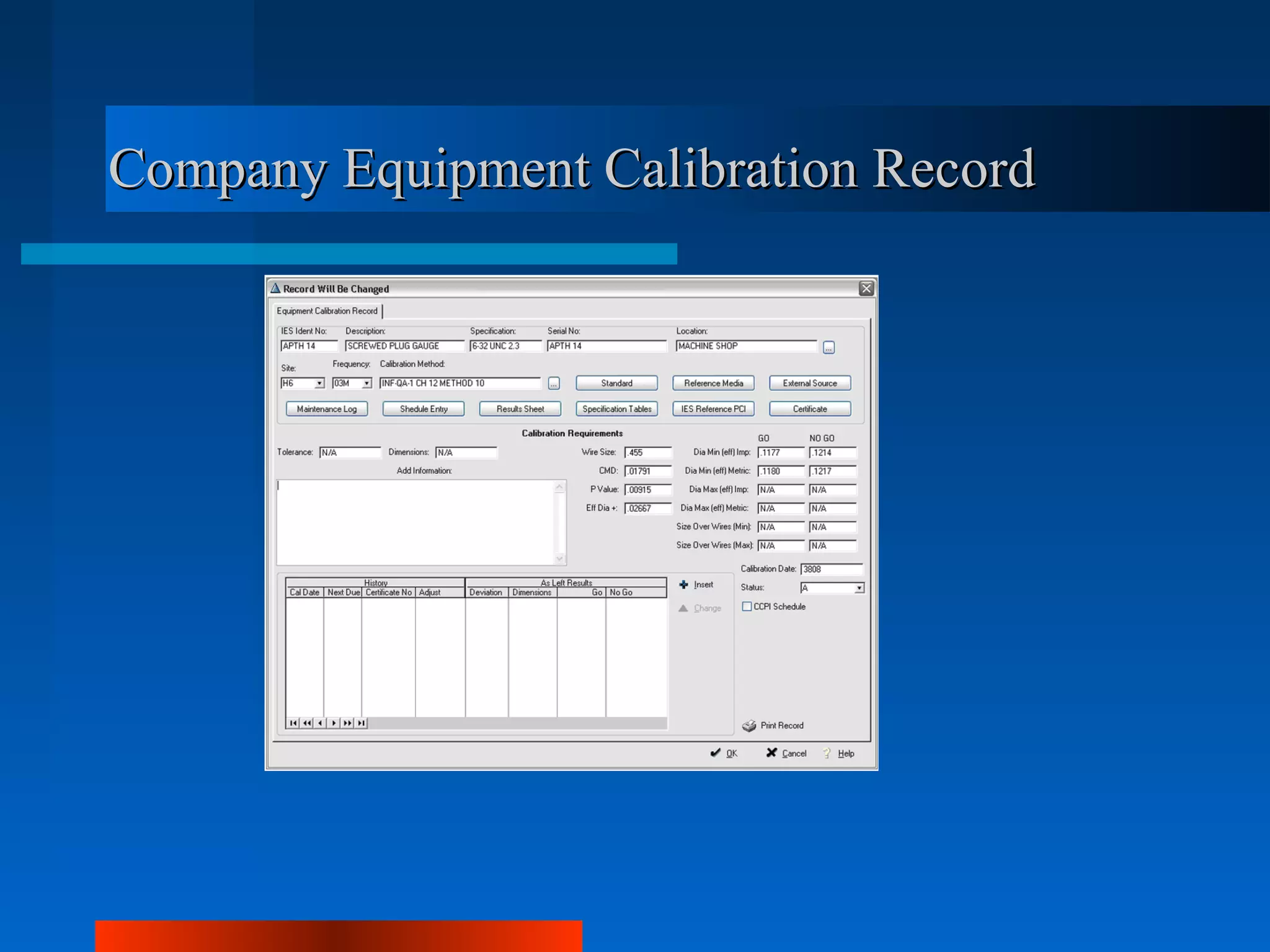
Task: Click the Add Information scroll up arrow
Action: click(x=560, y=487)
